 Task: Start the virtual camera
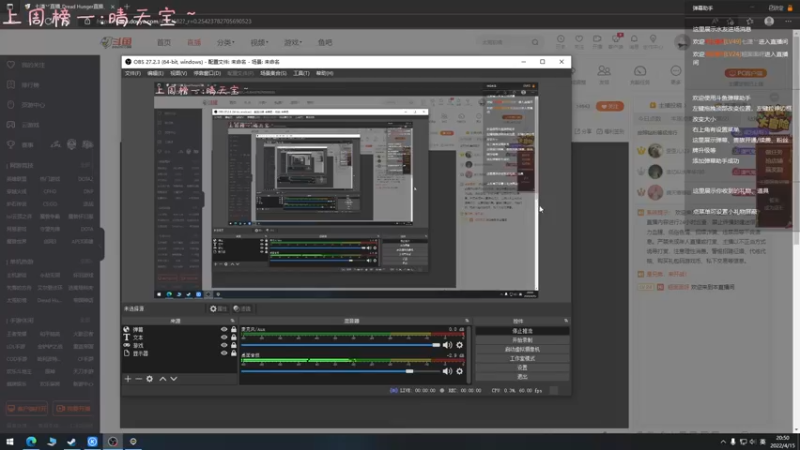pyautogui.click(x=522, y=349)
